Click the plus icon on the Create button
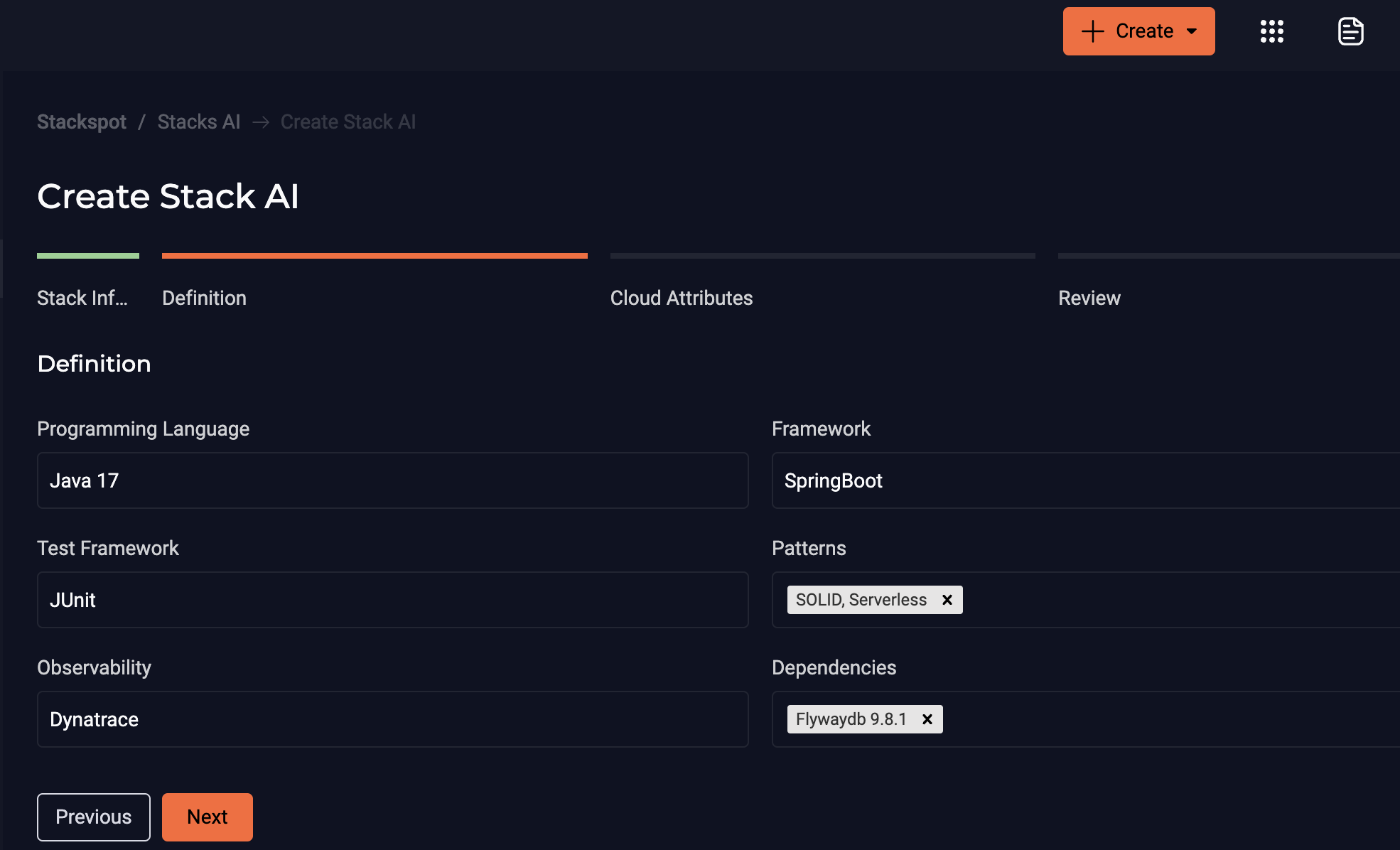This screenshot has width=1400, height=850. [1091, 31]
